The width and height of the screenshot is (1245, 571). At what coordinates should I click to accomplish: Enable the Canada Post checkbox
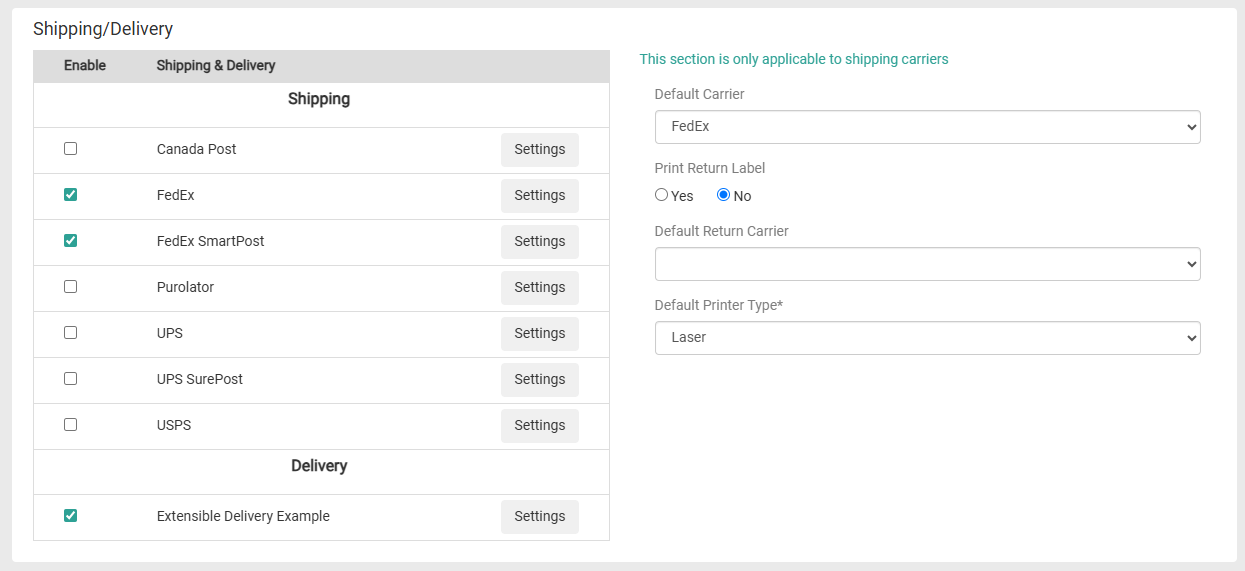pyautogui.click(x=70, y=149)
